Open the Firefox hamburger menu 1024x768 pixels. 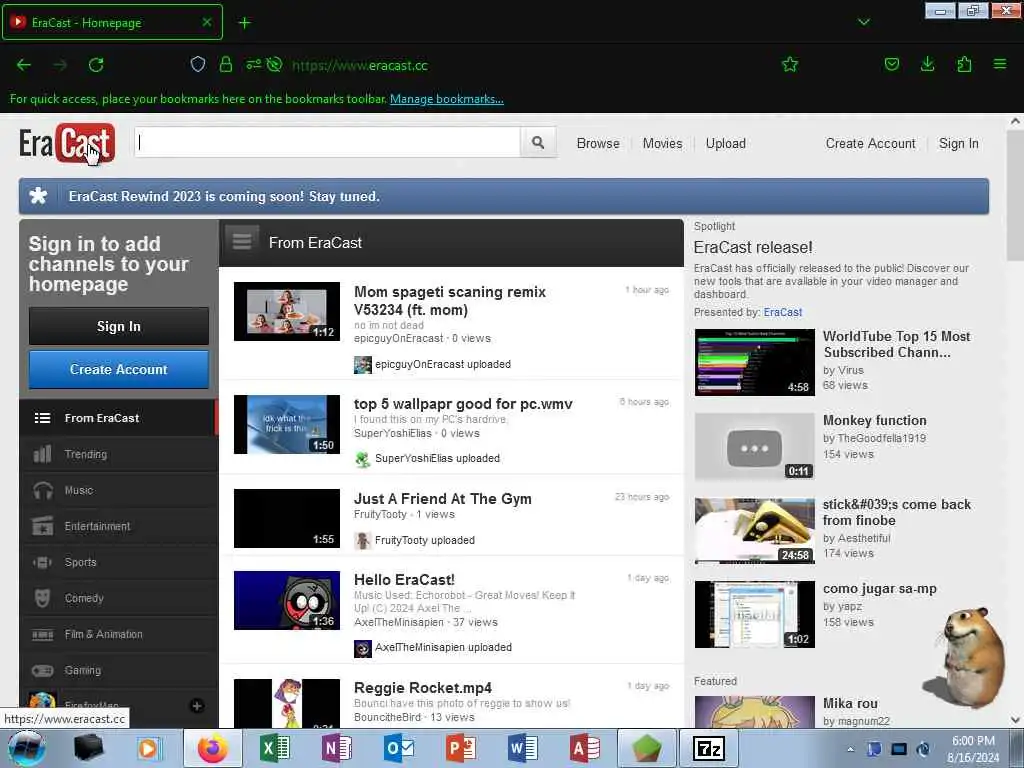[x=1000, y=64]
